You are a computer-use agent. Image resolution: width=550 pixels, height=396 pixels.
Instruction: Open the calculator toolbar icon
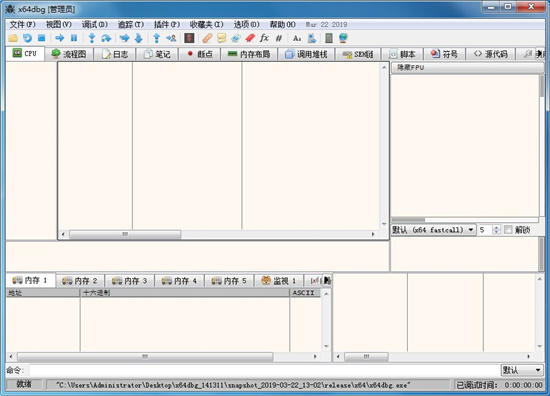click(x=329, y=38)
